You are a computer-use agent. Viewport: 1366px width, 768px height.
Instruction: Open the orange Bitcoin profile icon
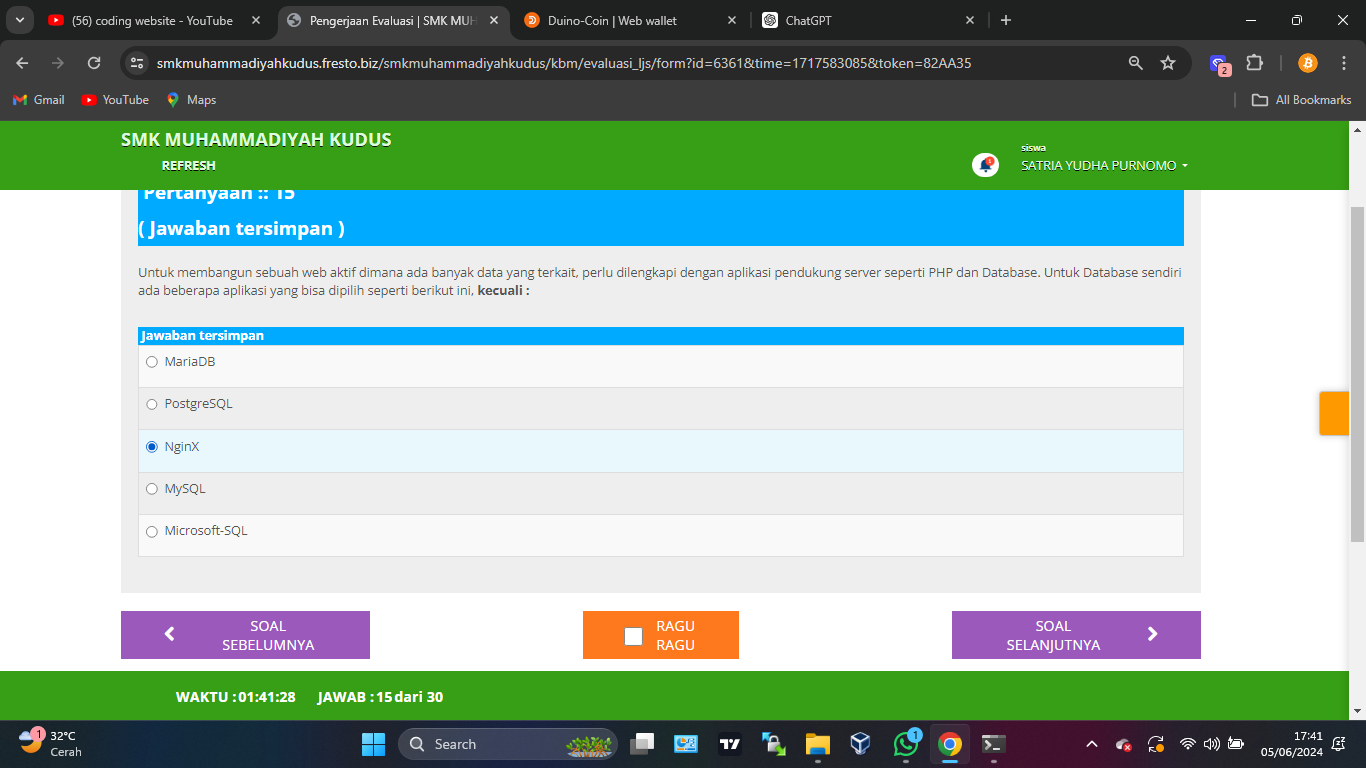[x=1308, y=63]
